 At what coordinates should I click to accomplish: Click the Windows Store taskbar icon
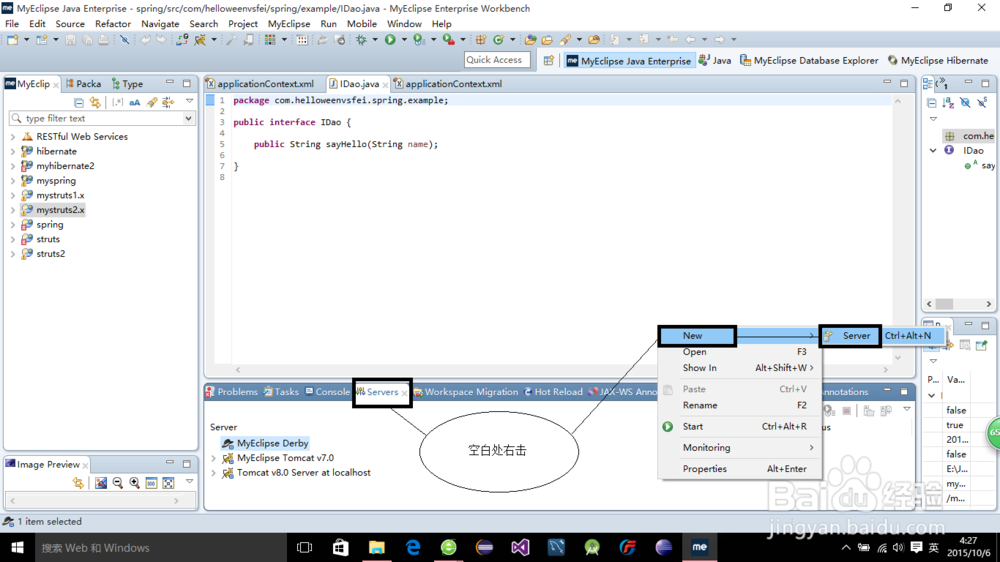341,547
